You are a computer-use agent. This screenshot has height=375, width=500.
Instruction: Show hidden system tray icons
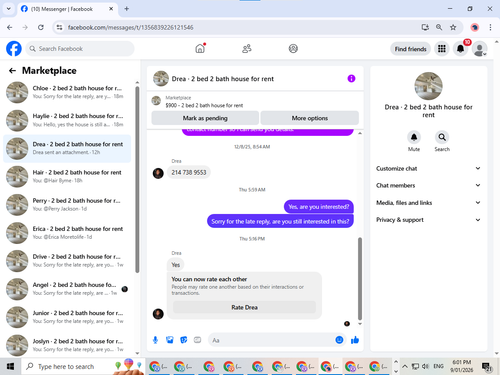click(405, 366)
